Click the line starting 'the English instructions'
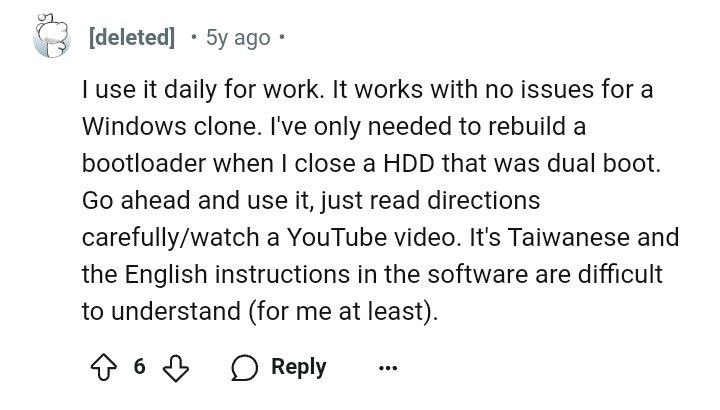 [372, 275]
